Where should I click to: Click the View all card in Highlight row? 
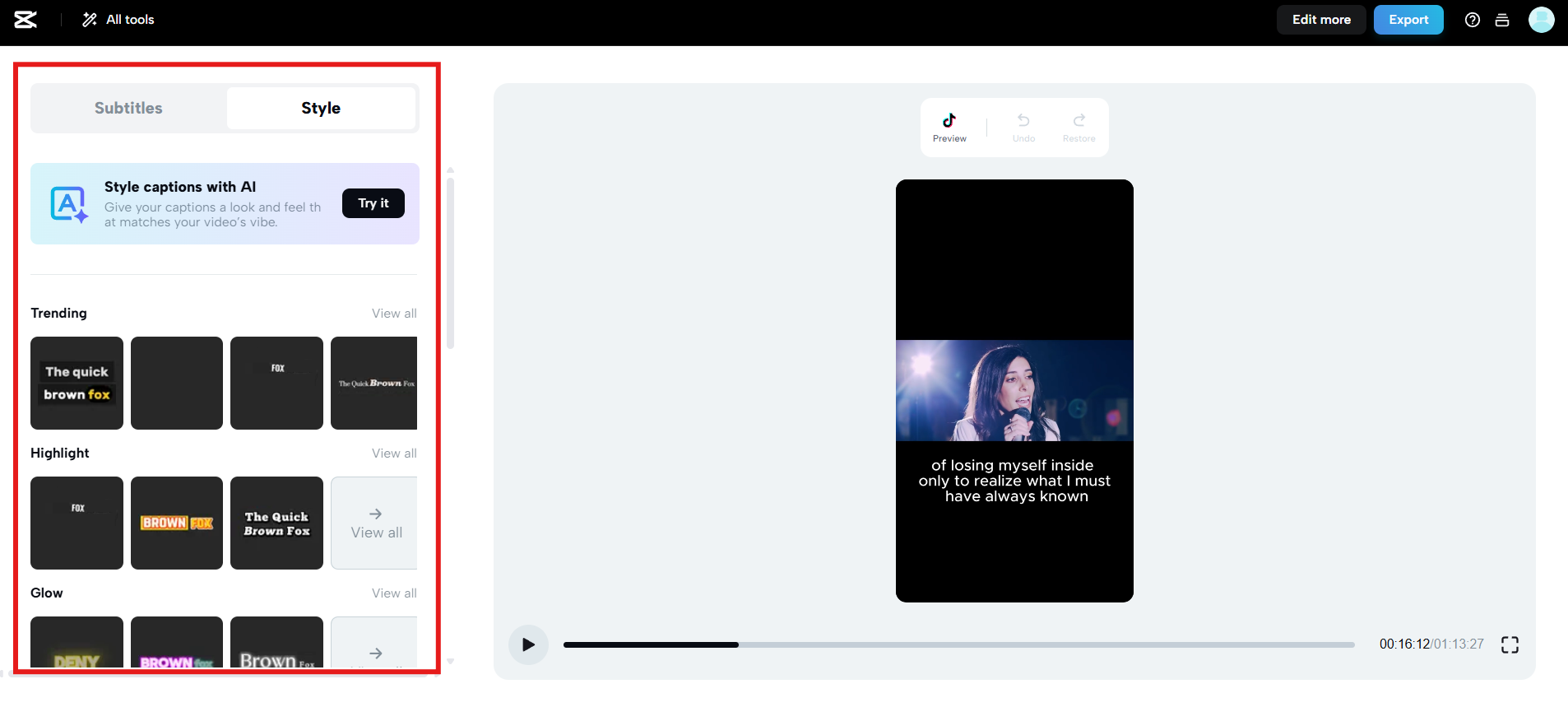[x=374, y=523]
